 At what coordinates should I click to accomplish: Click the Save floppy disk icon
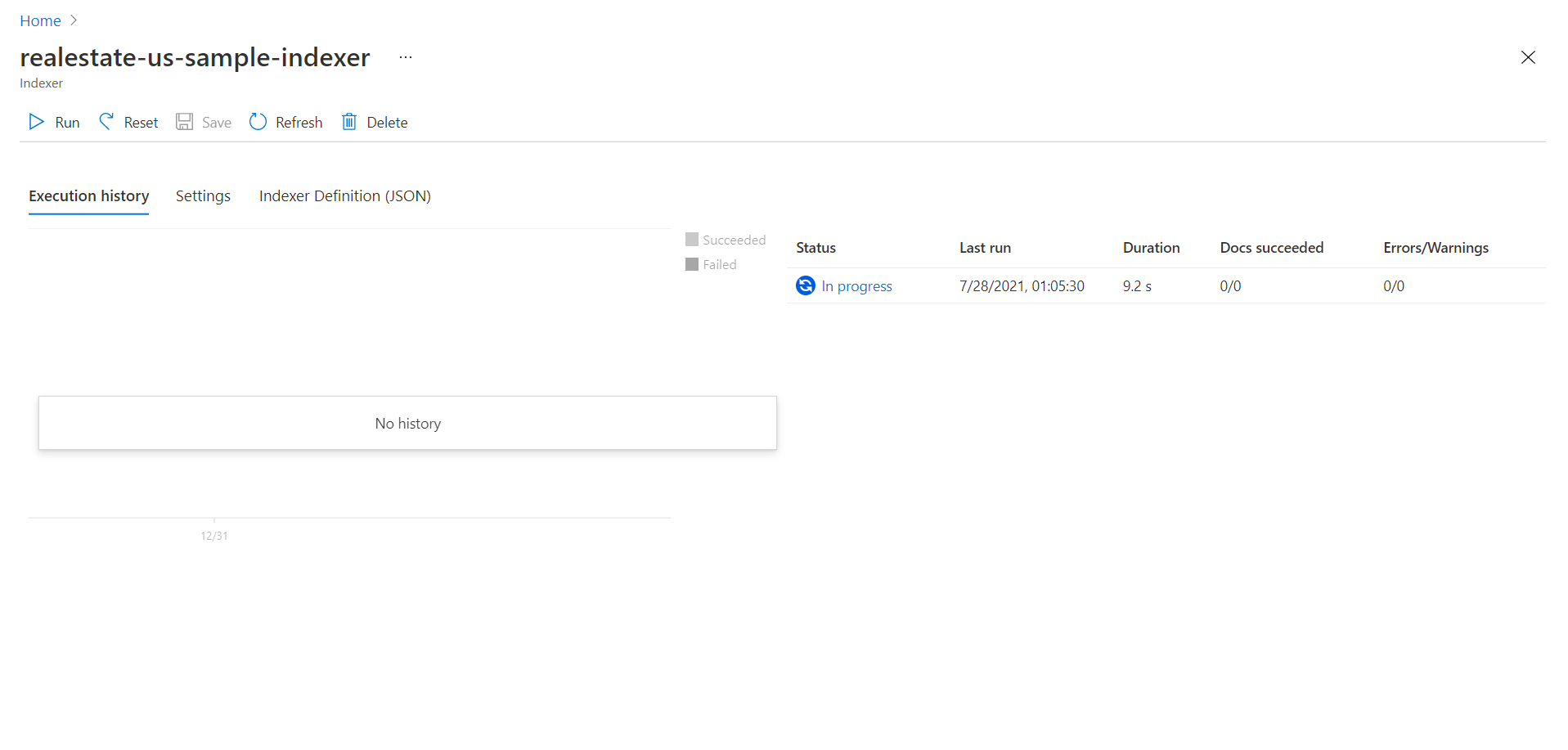click(185, 122)
